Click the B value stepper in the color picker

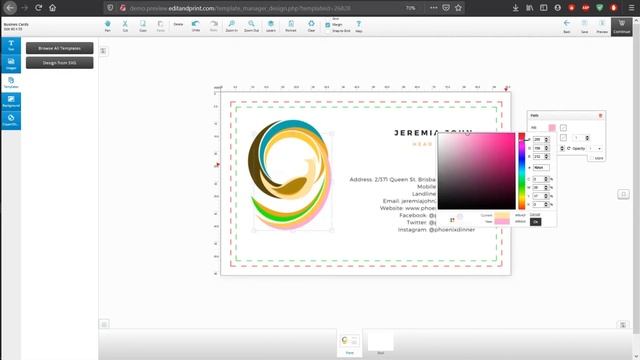click(547, 156)
